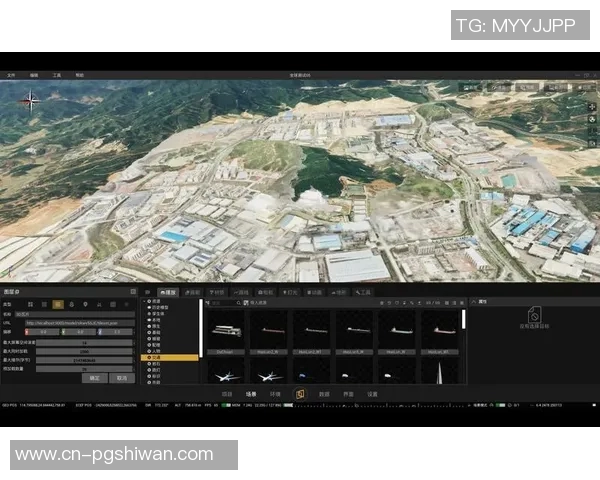Select the tall white spire thumbnail

coord(440,371)
